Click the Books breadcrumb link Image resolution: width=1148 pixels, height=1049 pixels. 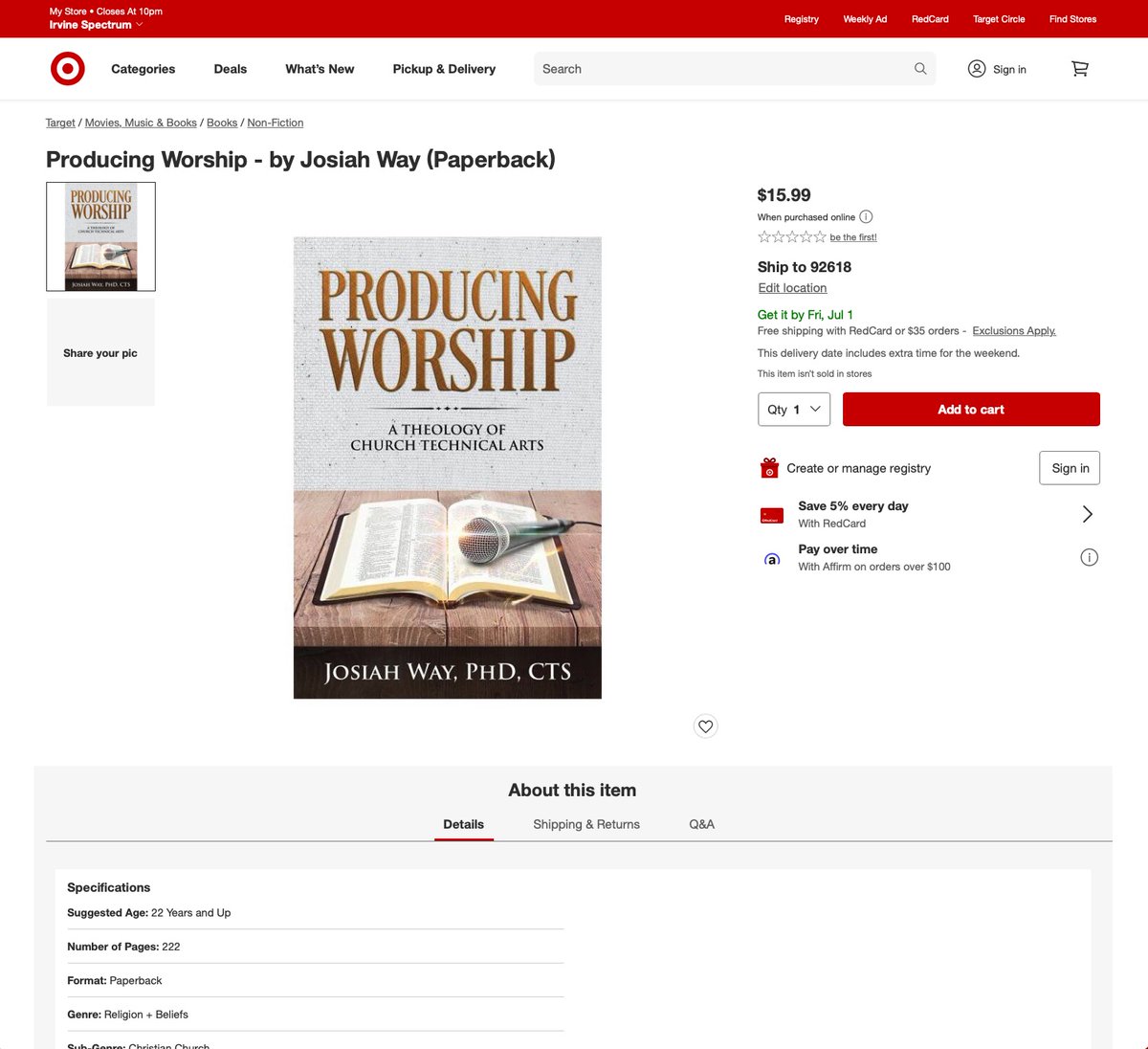coord(222,123)
